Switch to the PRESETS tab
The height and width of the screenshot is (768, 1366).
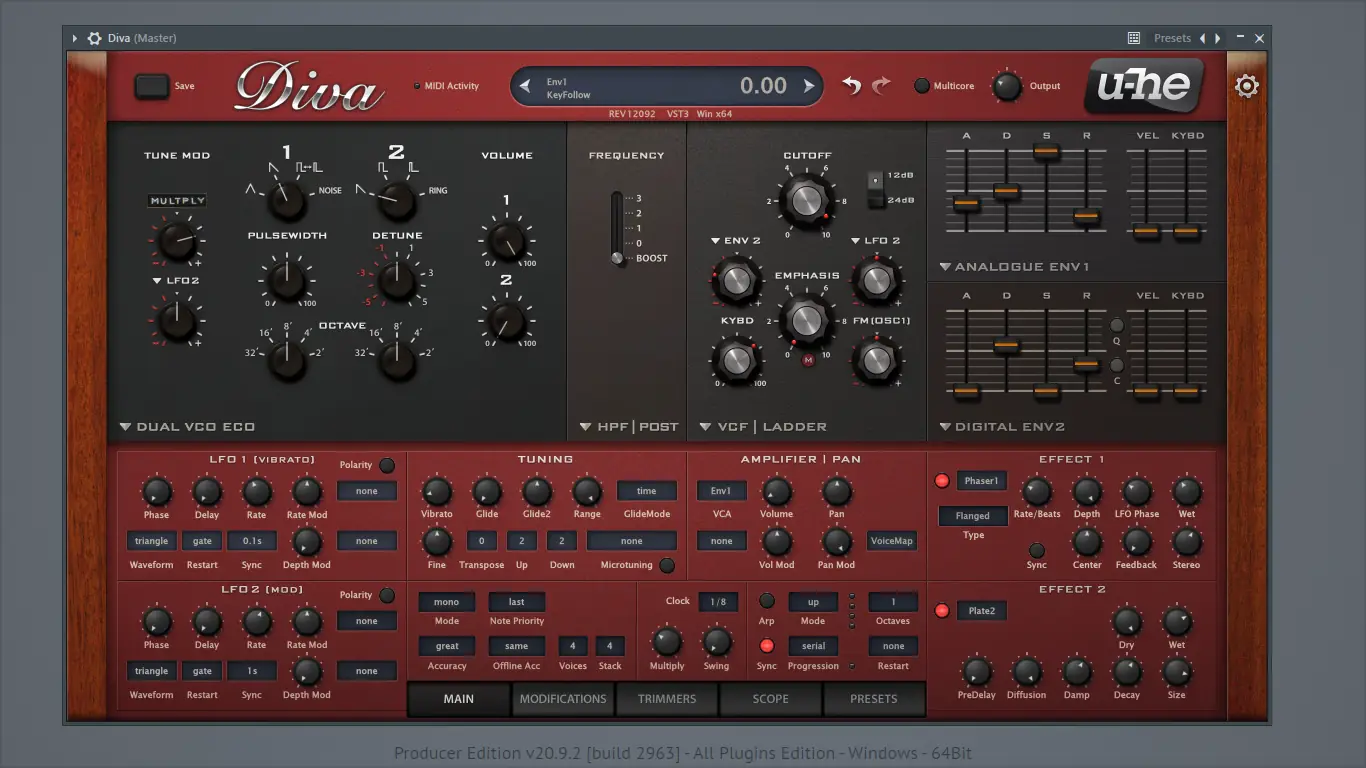coord(874,699)
